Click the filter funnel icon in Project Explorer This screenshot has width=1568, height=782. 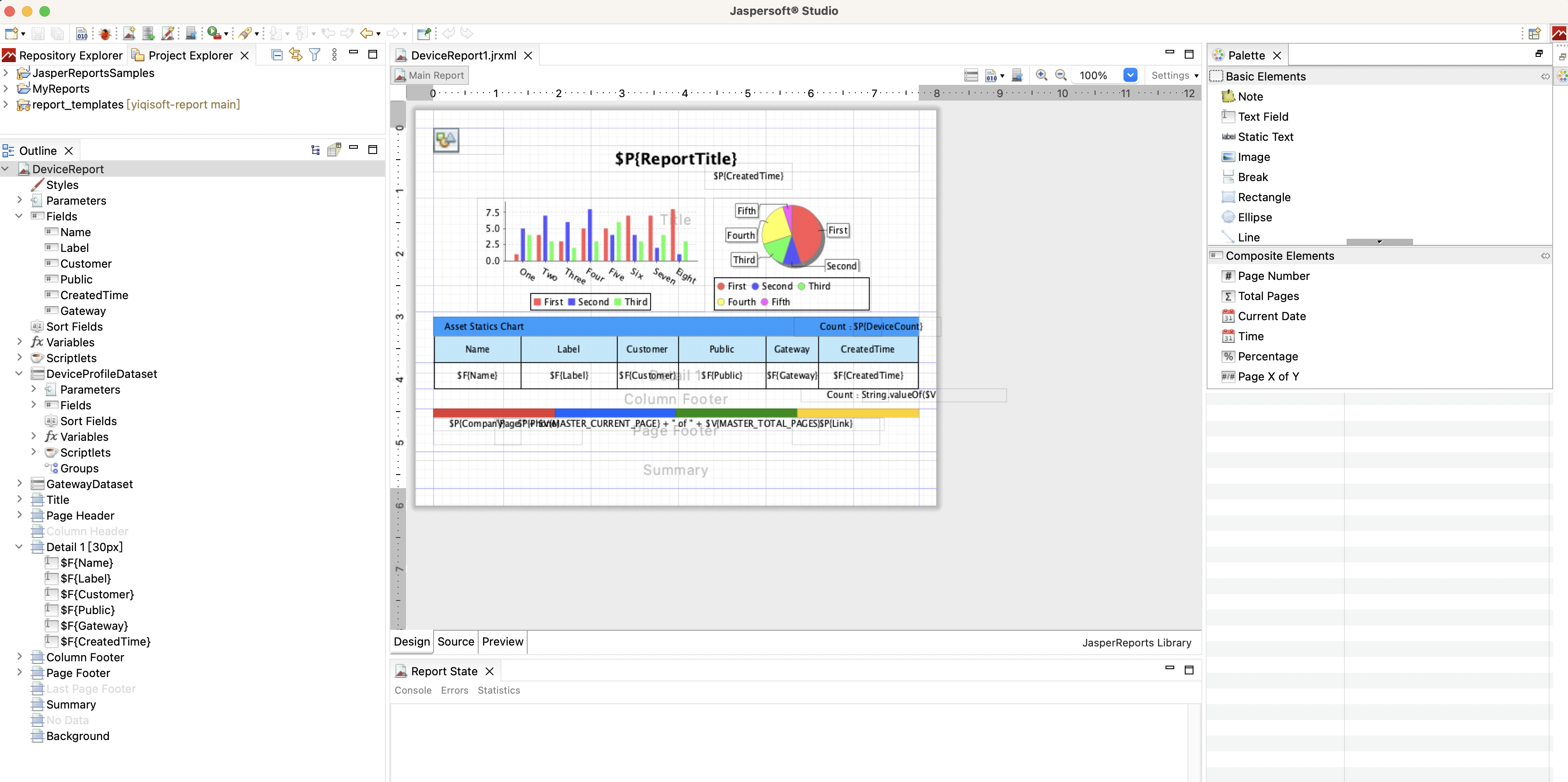tap(315, 55)
